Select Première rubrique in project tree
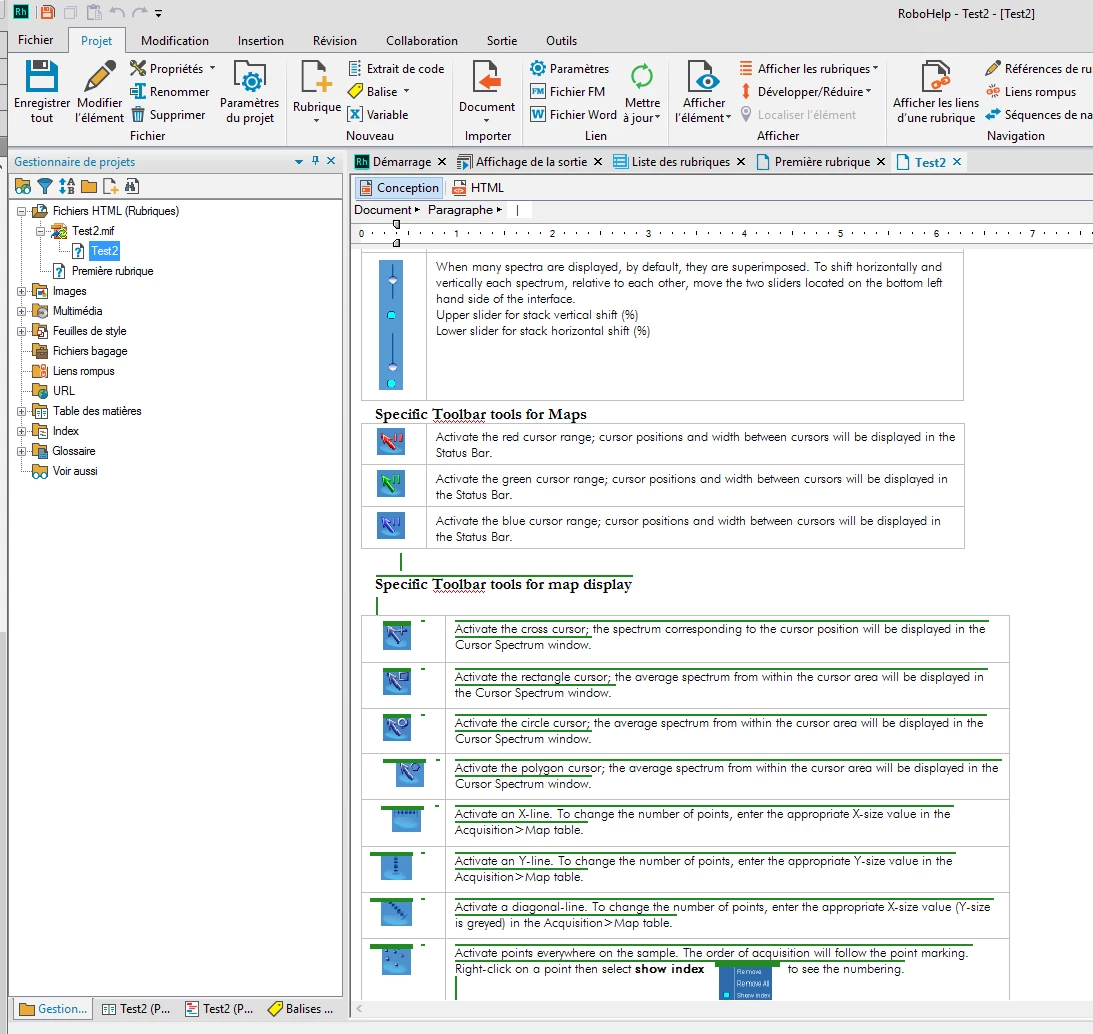Image resolution: width=1093 pixels, height=1034 pixels. tap(112, 271)
